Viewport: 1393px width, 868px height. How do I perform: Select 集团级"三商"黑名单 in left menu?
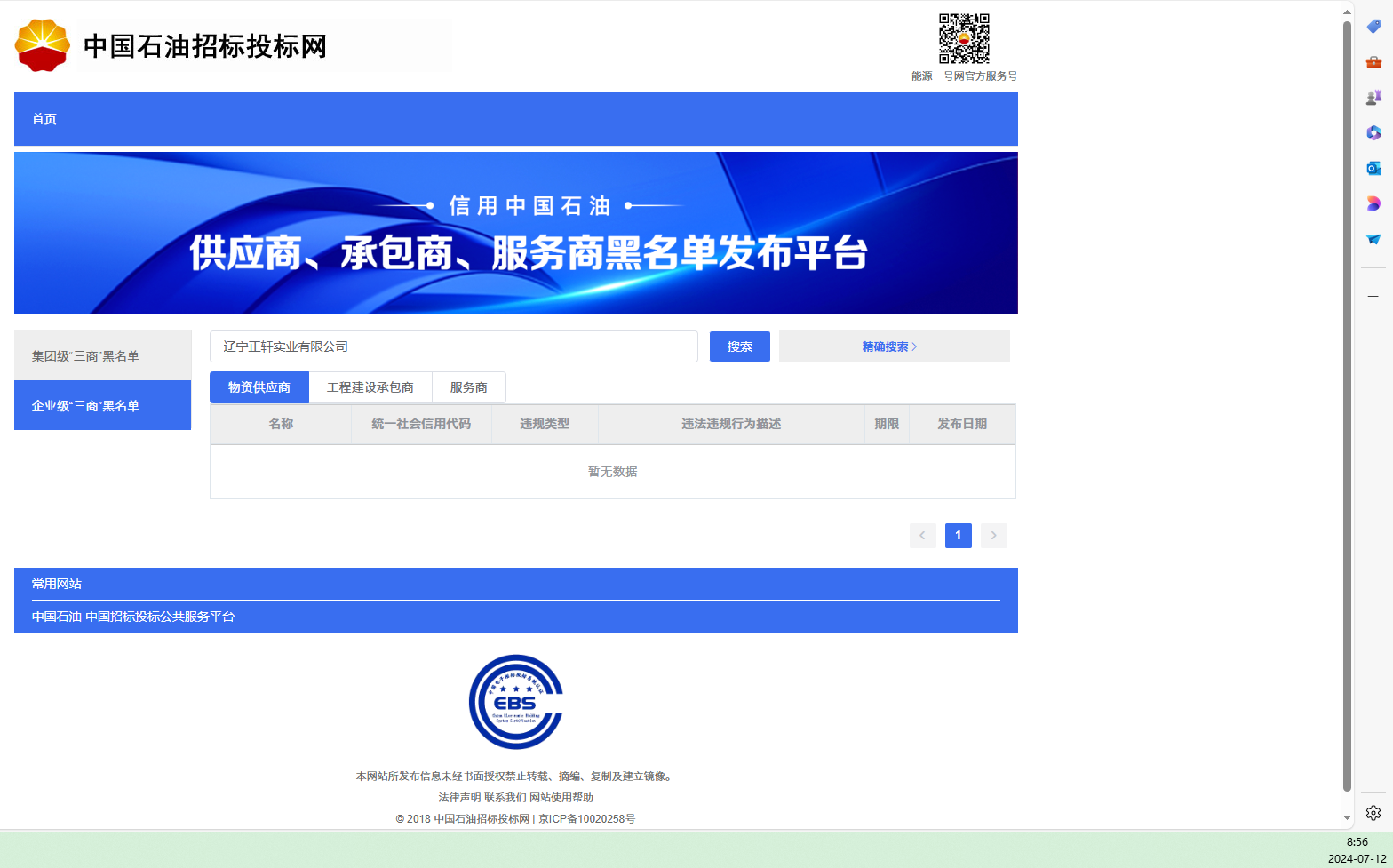coord(103,356)
